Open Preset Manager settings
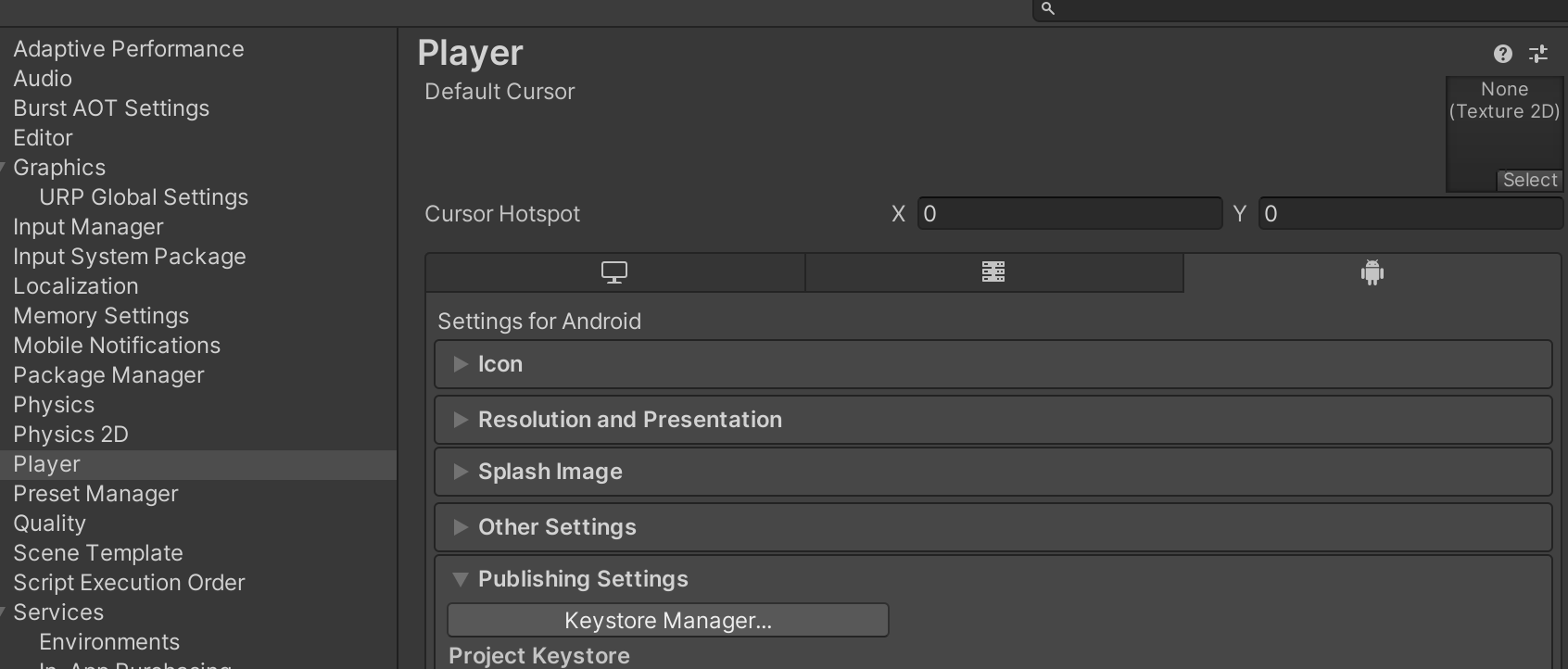Image resolution: width=1568 pixels, height=669 pixels. (95, 494)
